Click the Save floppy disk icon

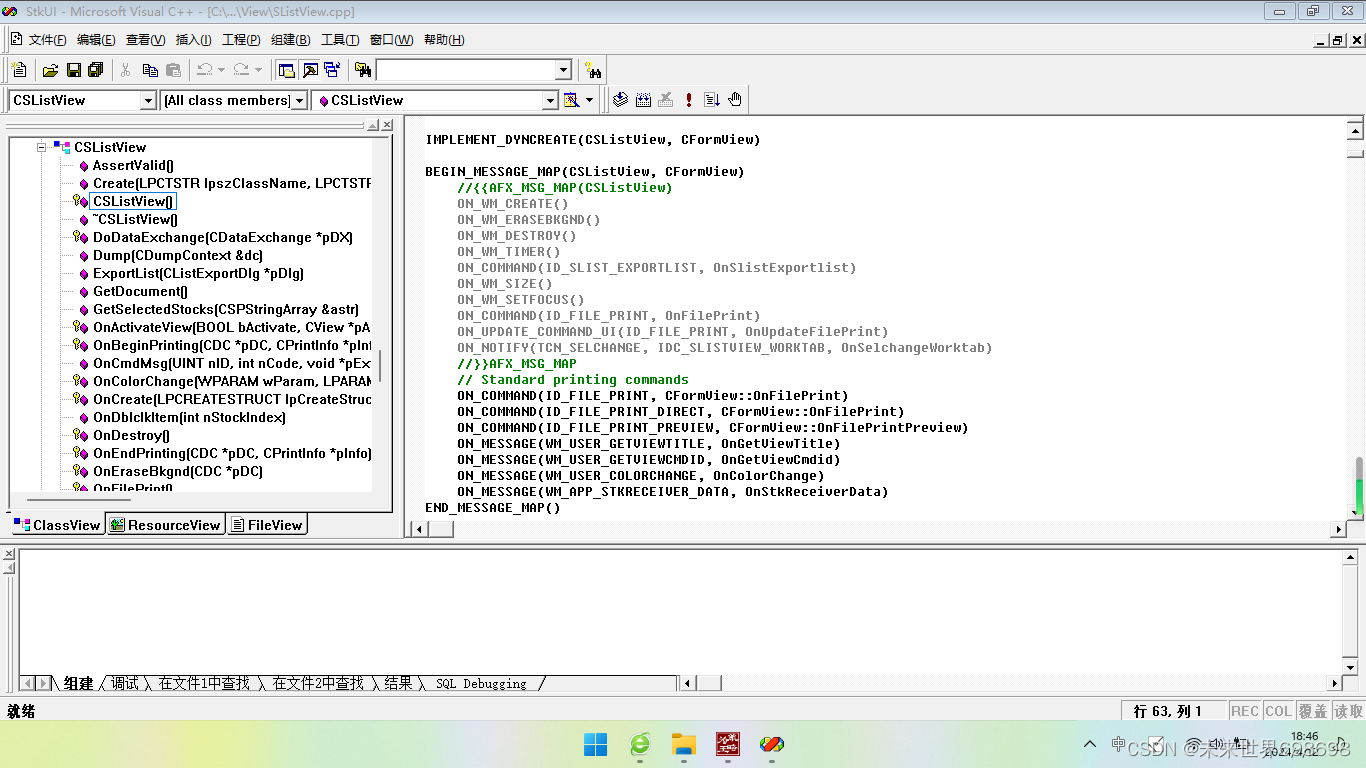coord(73,70)
